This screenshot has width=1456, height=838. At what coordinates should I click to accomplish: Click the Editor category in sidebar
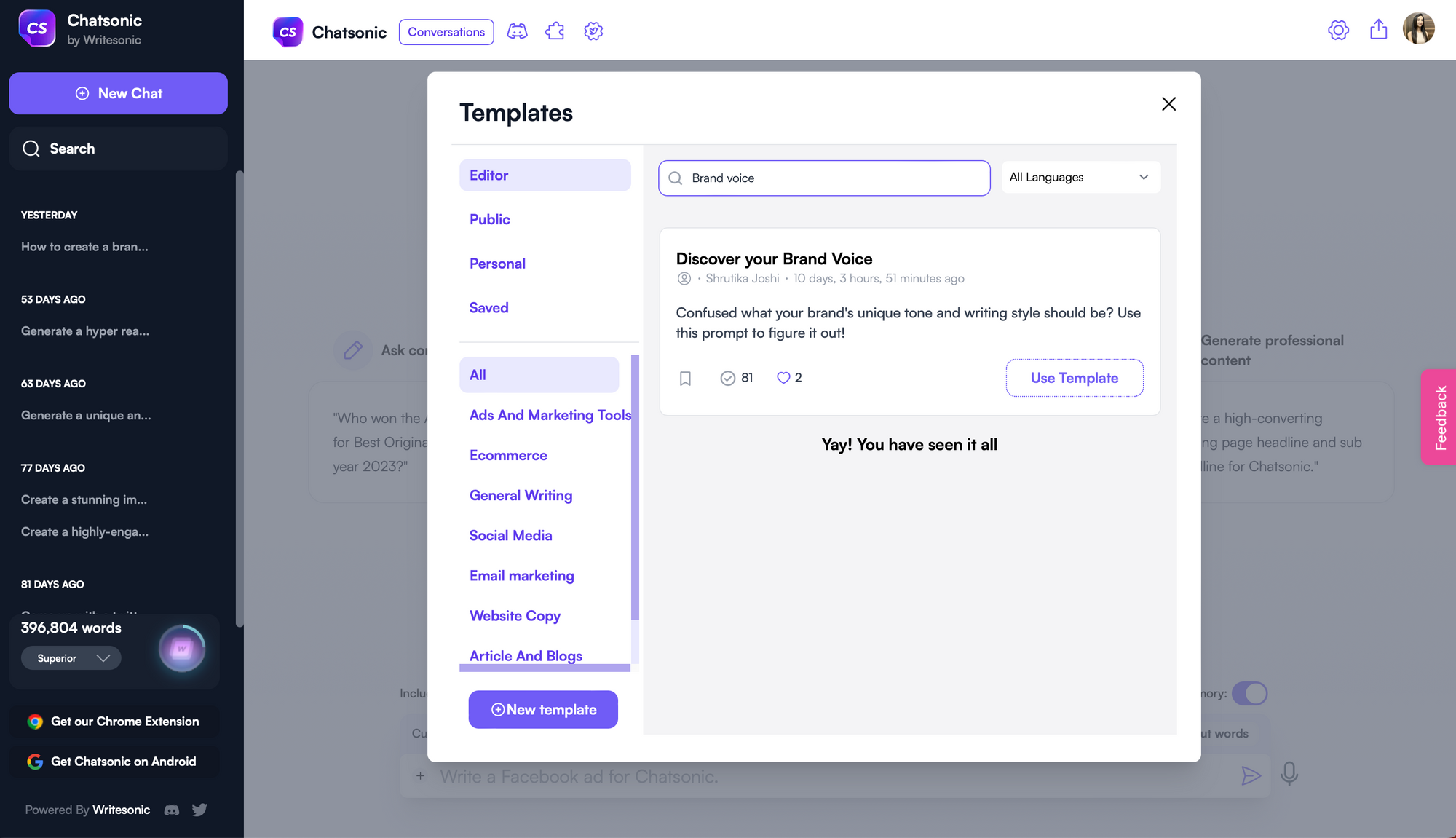point(545,175)
